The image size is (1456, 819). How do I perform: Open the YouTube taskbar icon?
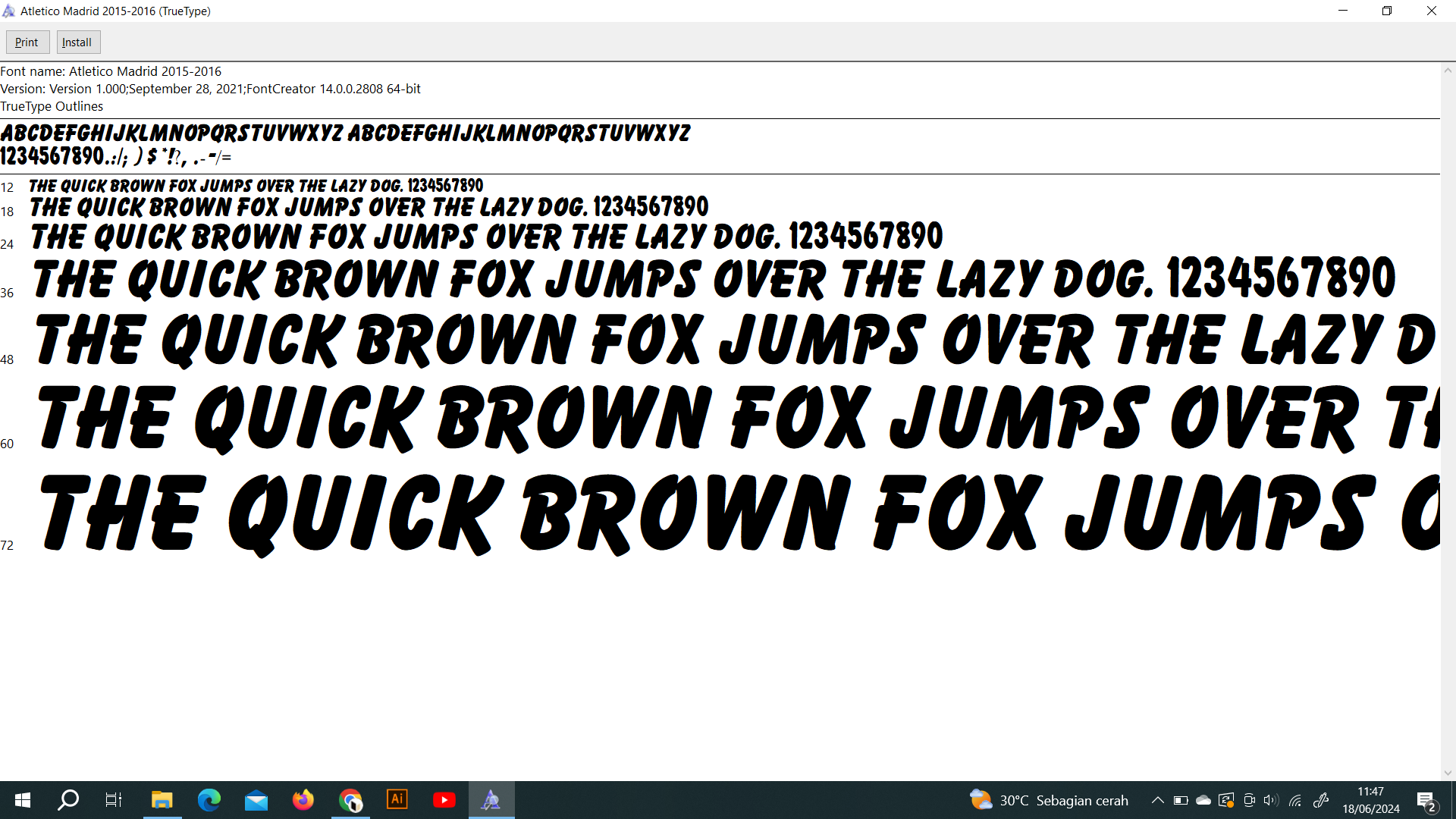click(444, 800)
